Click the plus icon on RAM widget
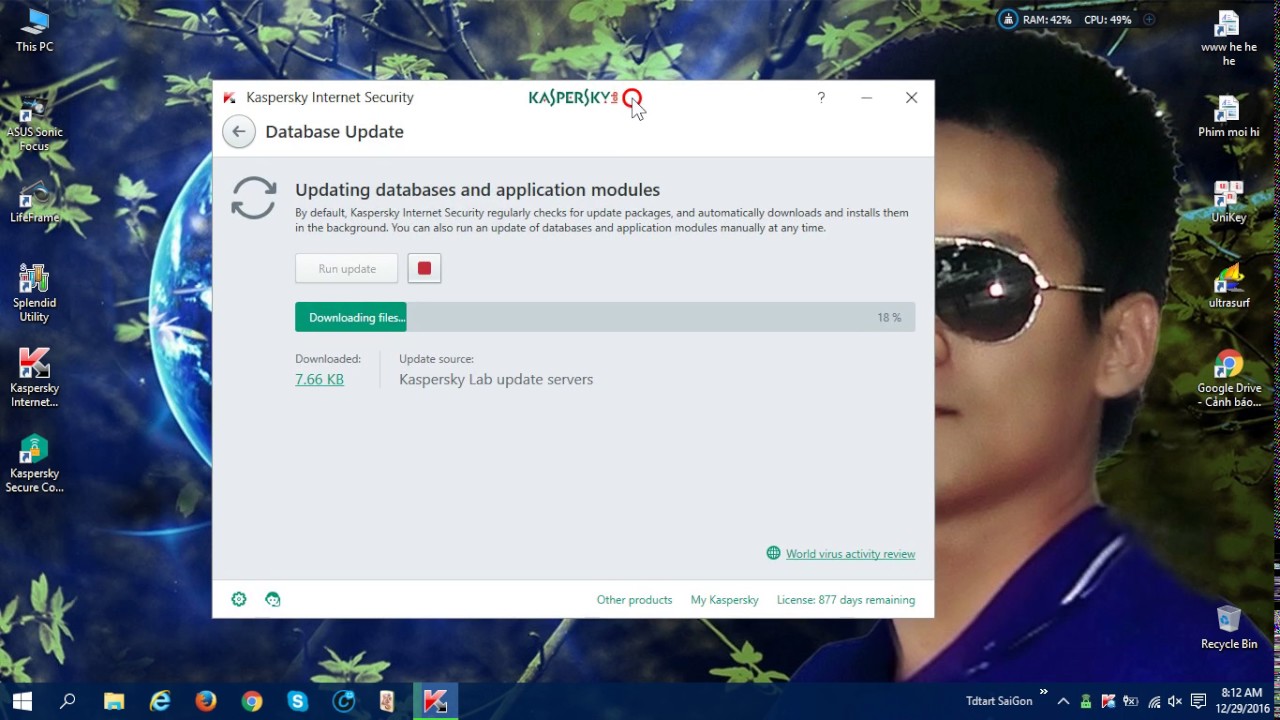The width and height of the screenshot is (1280, 720). 1149,19
